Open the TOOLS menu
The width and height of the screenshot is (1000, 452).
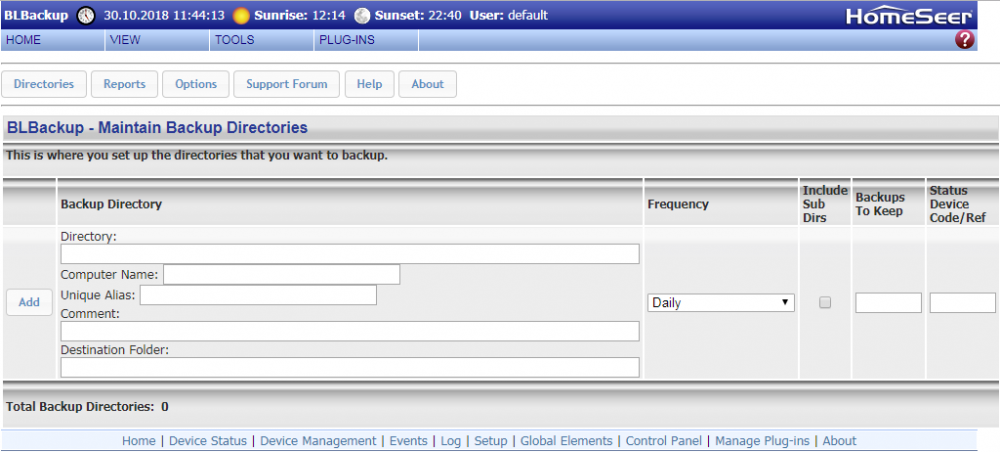pyautogui.click(x=235, y=40)
